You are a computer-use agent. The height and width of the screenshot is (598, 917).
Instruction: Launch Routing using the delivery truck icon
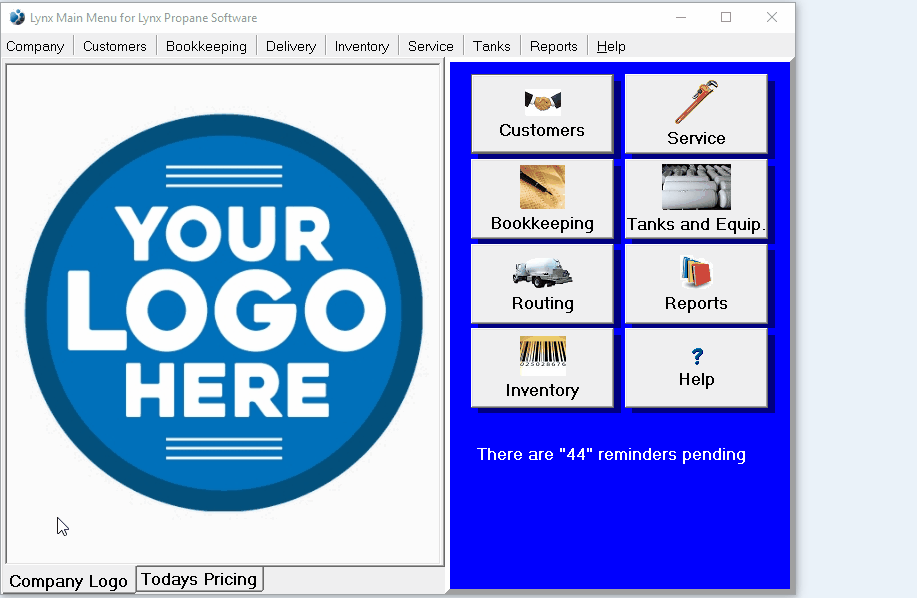542,283
